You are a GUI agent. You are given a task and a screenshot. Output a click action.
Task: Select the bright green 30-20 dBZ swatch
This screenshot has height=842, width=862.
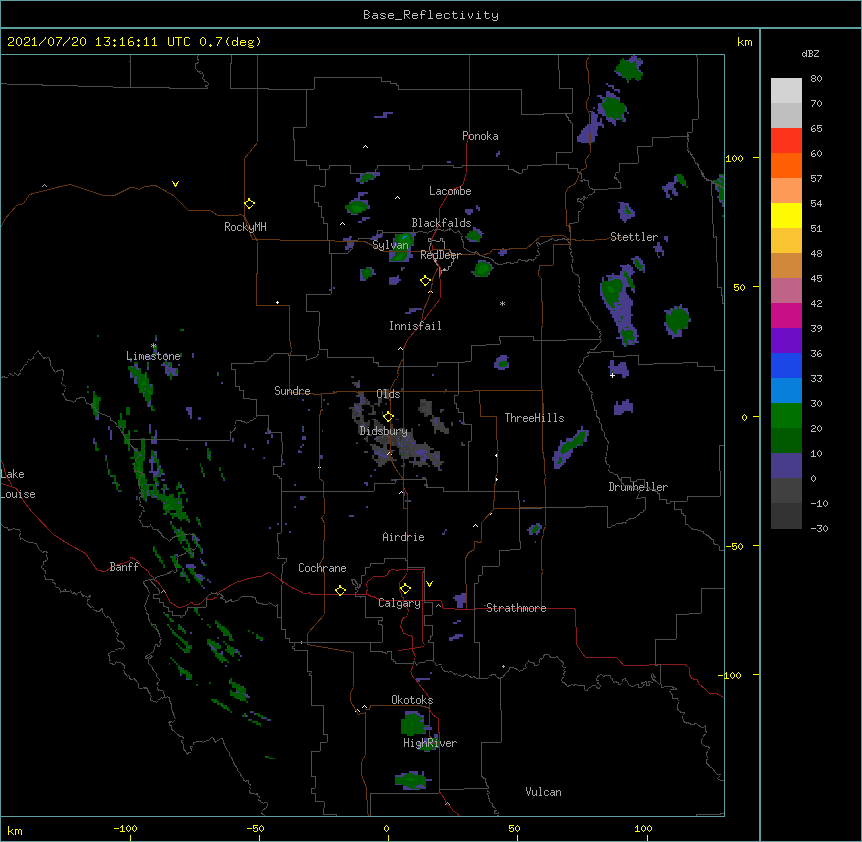click(786, 416)
